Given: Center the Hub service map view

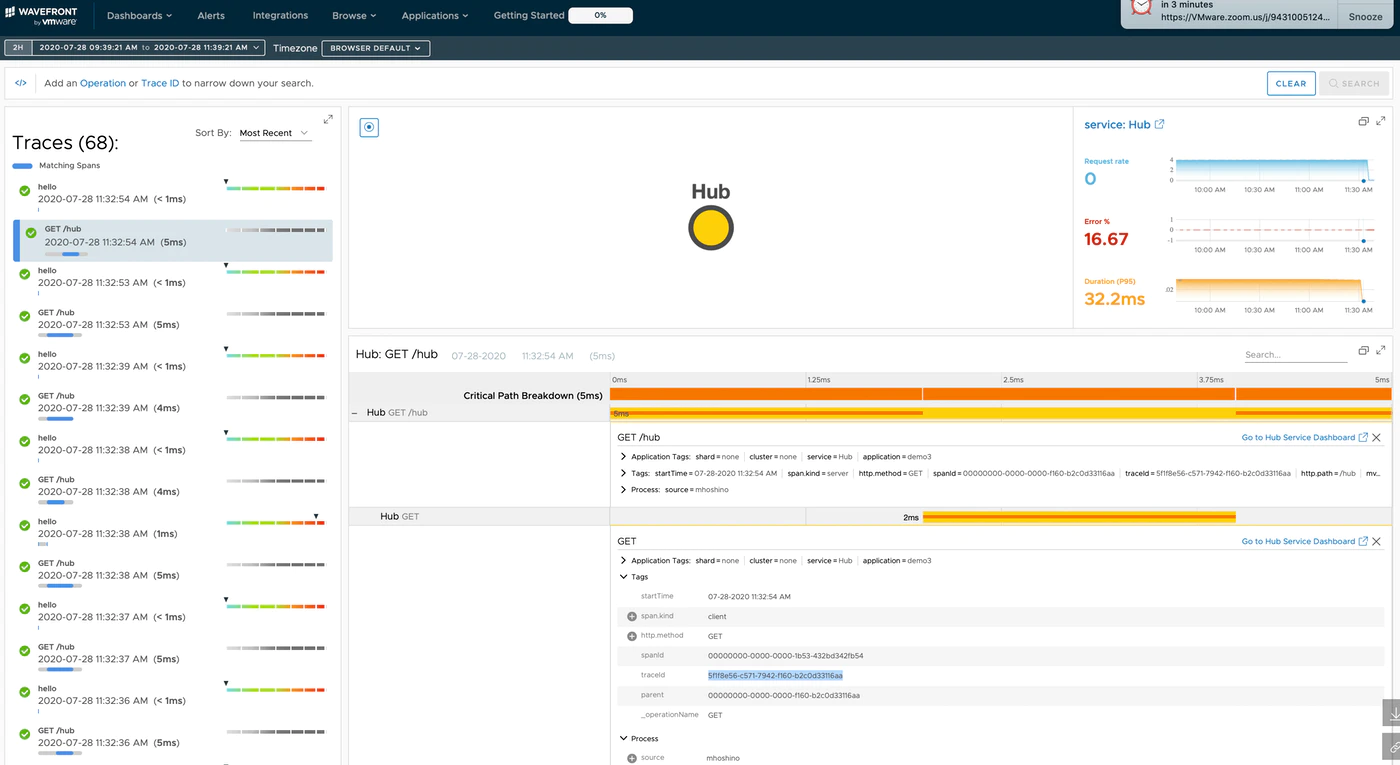Looking at the screenshot, I should [369, 127].
